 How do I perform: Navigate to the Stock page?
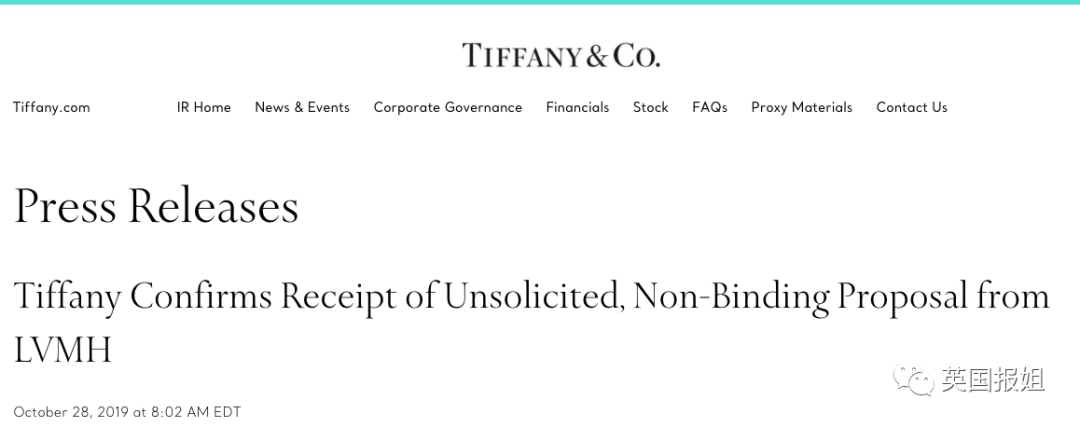coord(651,107)
